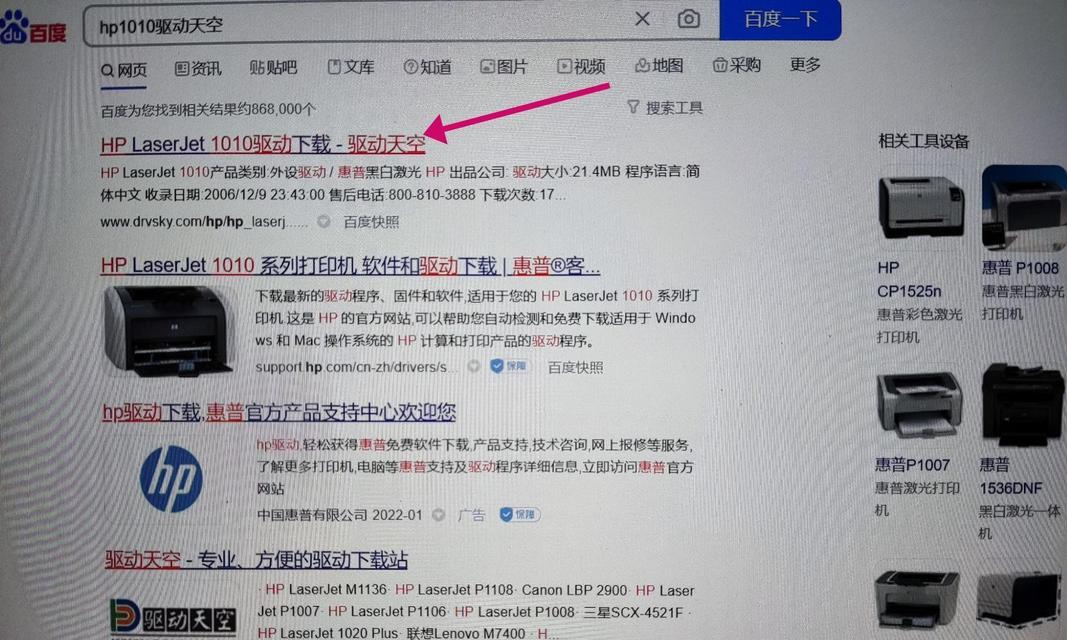
Task: Click the 百度一下 search button
Action: [780, 19]
